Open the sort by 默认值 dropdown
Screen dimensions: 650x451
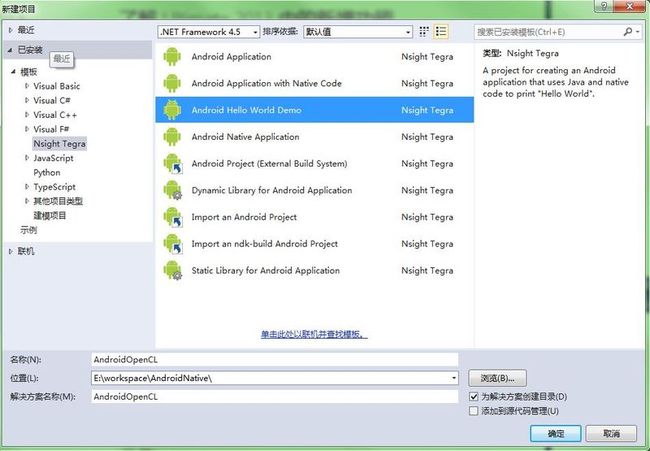pyautogui.click(x=358, y=32)
